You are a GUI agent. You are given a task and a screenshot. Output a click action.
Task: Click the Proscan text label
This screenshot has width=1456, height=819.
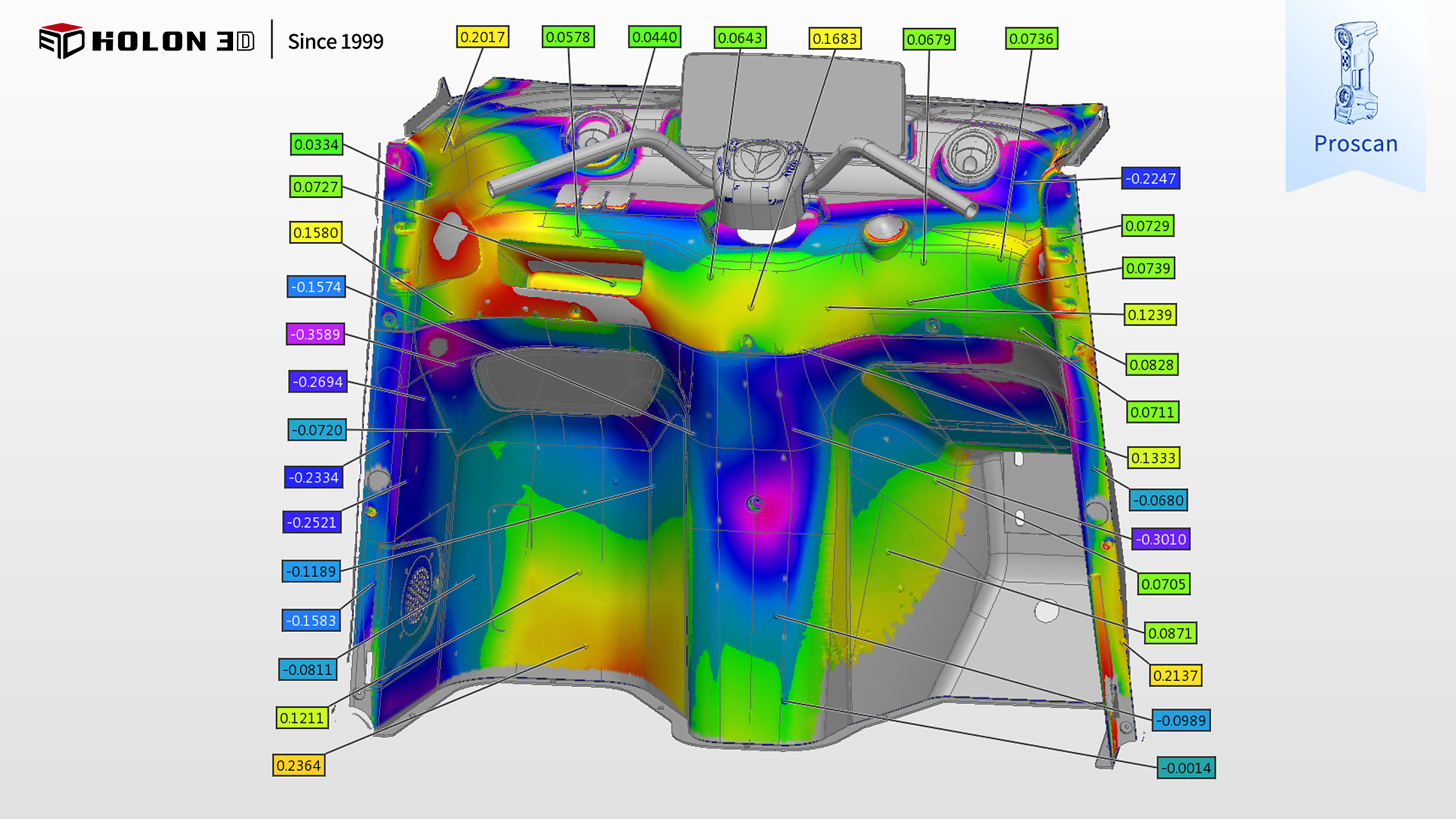[1355, 144]
